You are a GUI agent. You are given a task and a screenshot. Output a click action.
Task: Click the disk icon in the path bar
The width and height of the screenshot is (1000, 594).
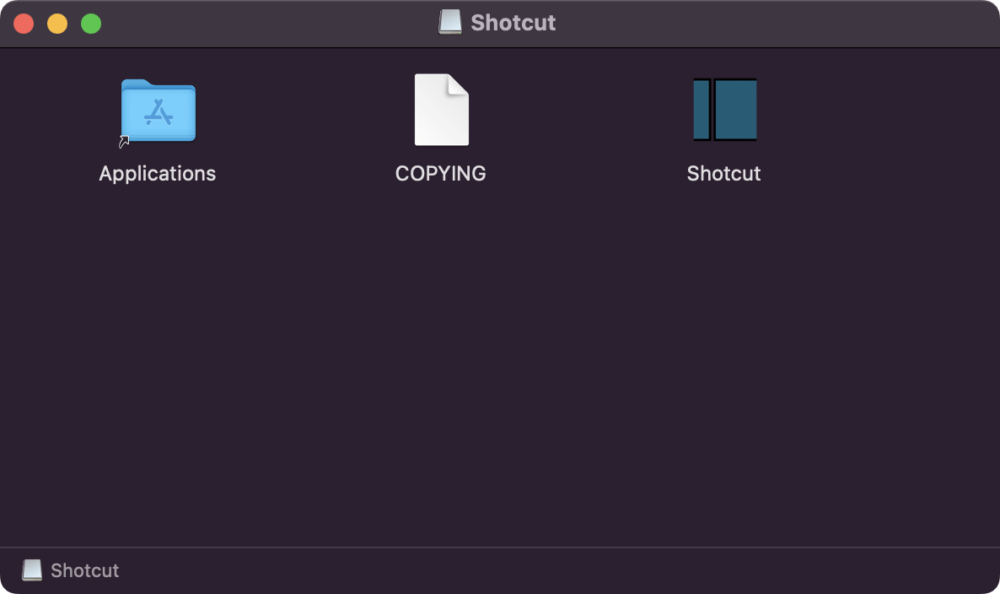32,570
